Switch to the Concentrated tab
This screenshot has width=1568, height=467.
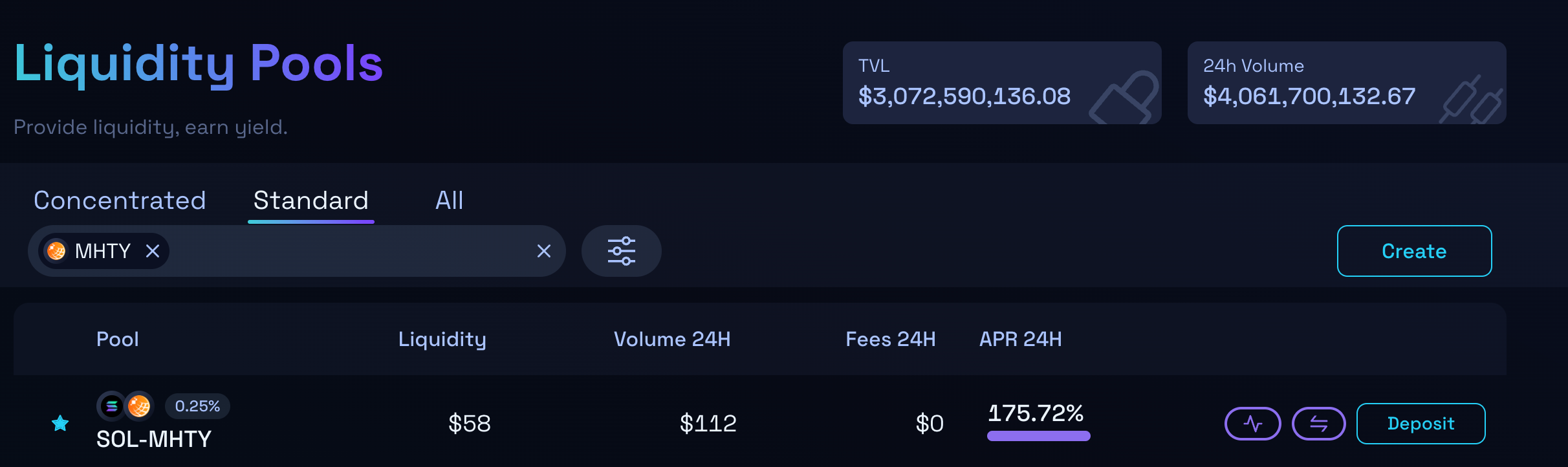pyautogui.click(x=120, y=201)
